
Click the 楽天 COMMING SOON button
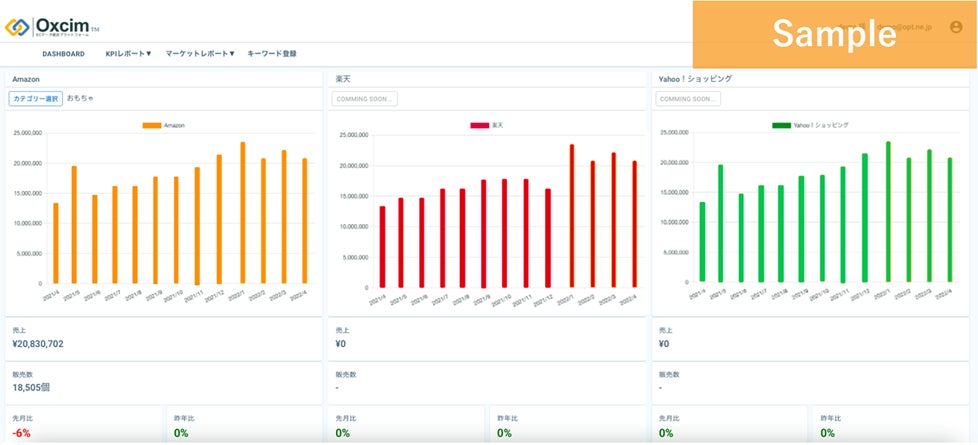click(x=365, y=99)
